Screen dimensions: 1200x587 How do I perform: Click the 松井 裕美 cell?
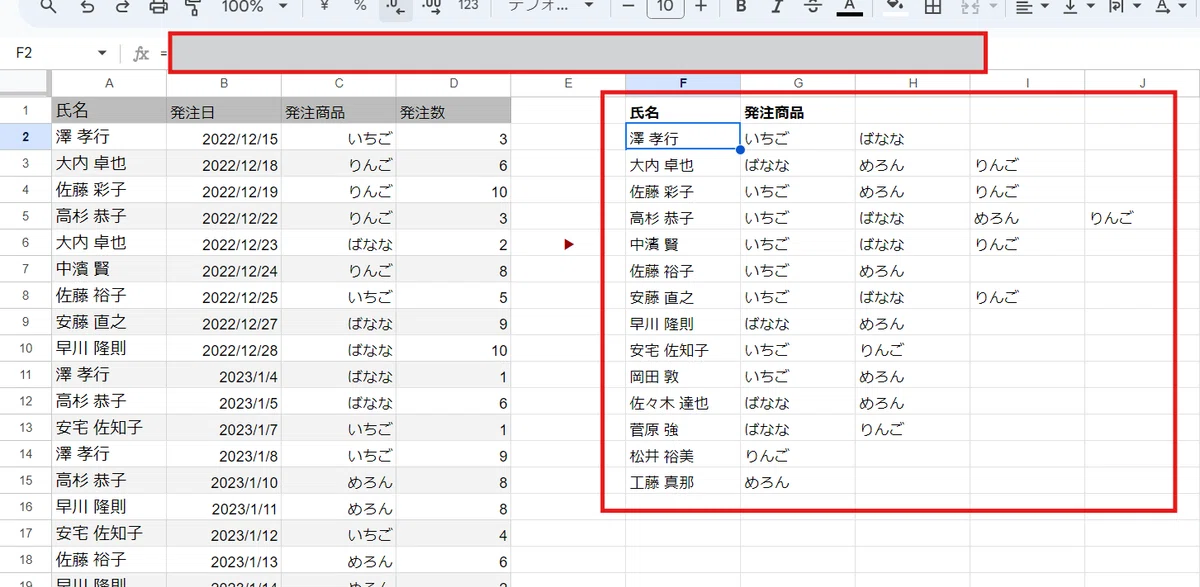[683, 456]
